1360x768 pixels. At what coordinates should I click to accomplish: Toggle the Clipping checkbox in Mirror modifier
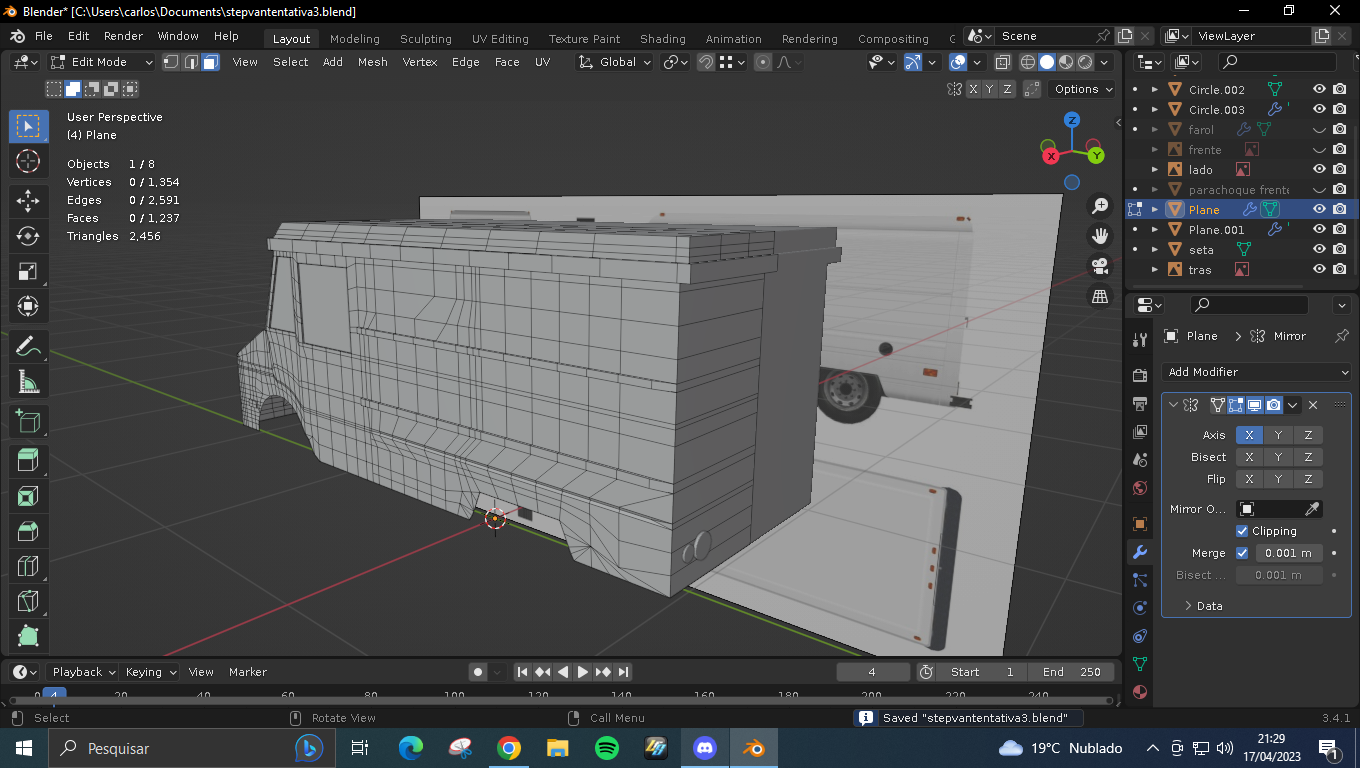pos(1242,531)
